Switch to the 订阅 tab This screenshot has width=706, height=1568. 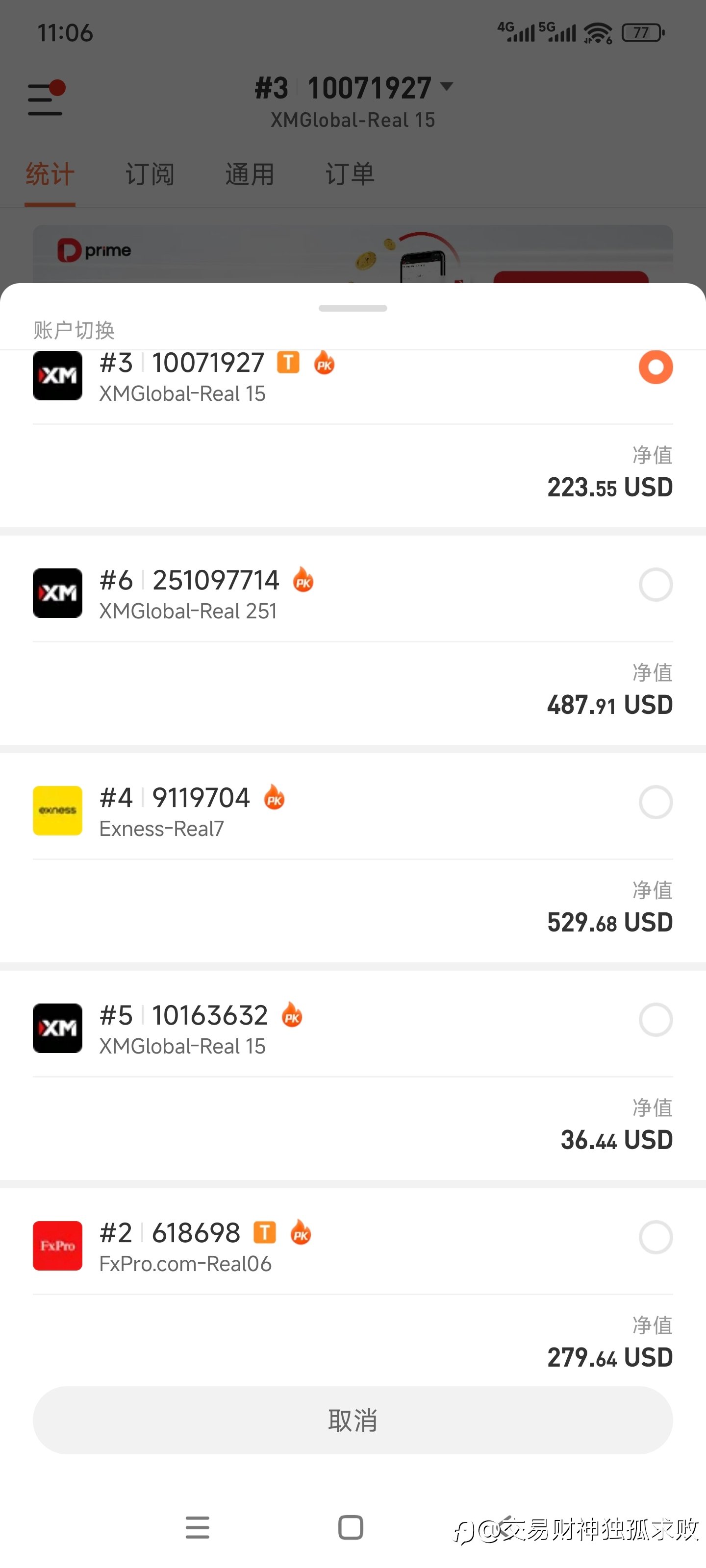(150, 175)
